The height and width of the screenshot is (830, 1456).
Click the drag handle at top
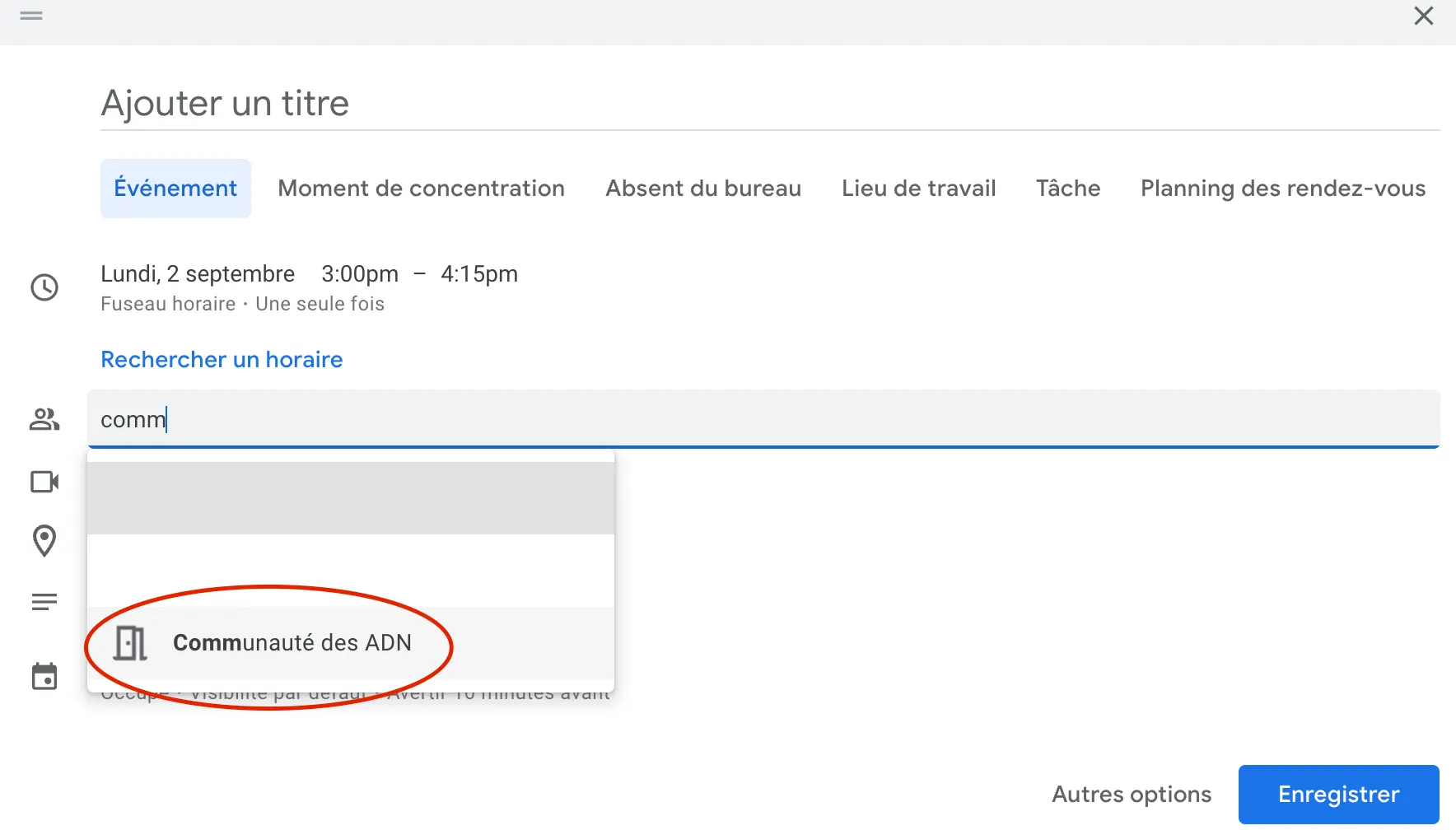click(31, 16)
